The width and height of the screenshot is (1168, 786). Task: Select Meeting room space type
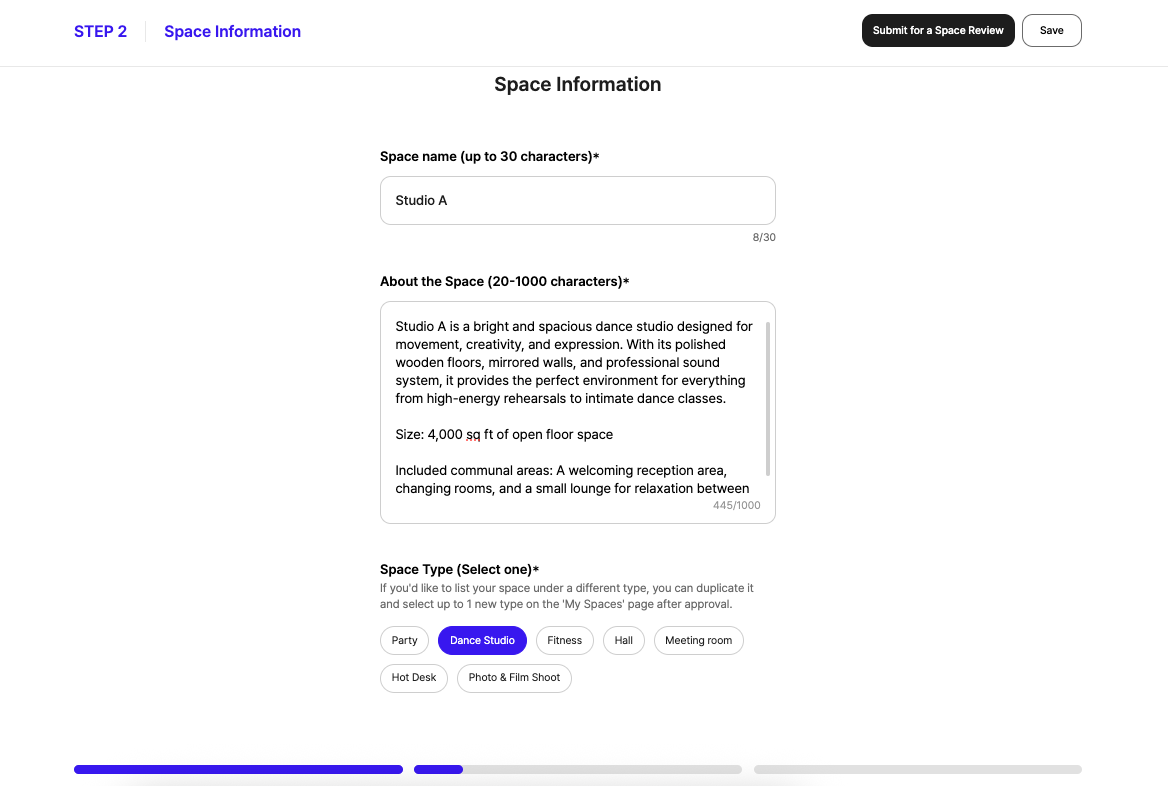click(x=699, y=640)
